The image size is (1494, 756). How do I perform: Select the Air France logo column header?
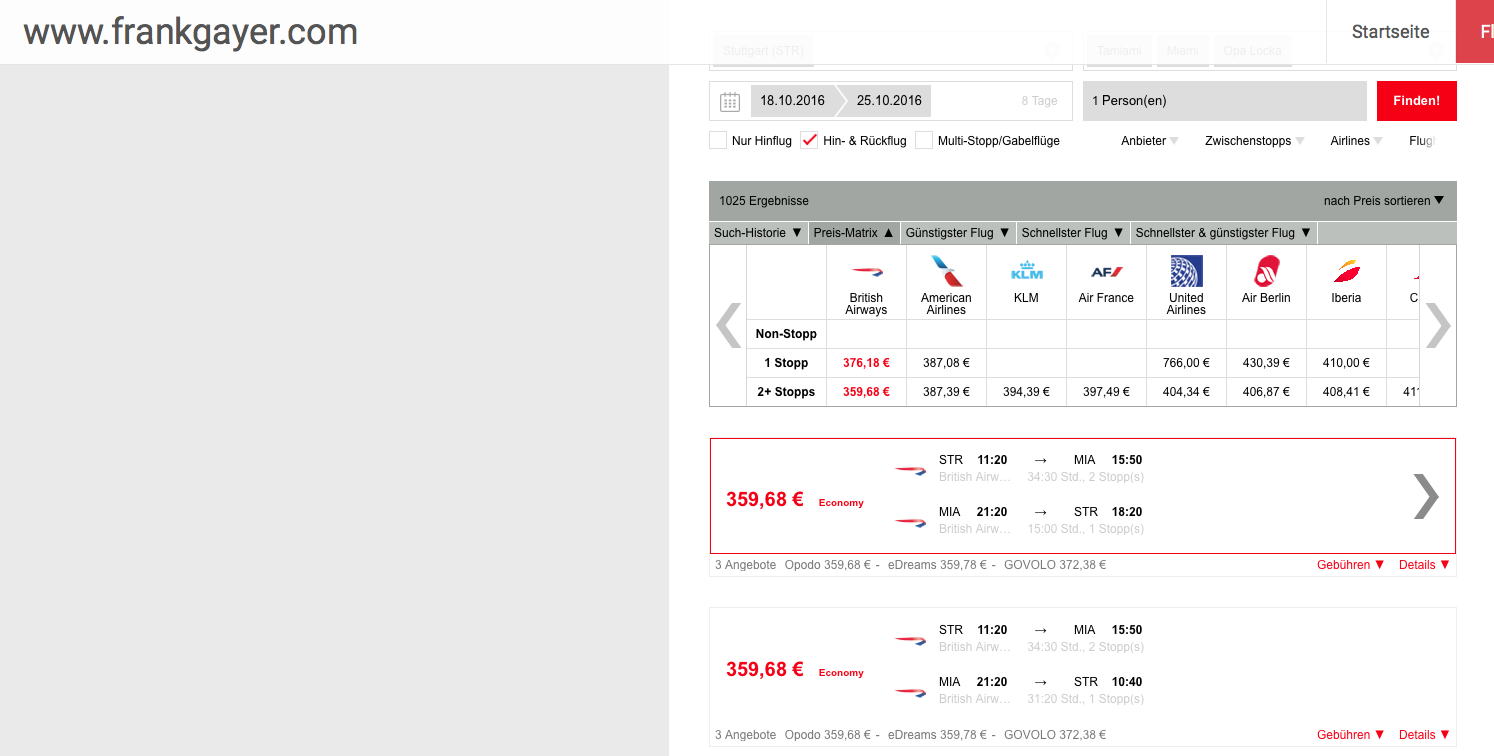(1106, 271)
